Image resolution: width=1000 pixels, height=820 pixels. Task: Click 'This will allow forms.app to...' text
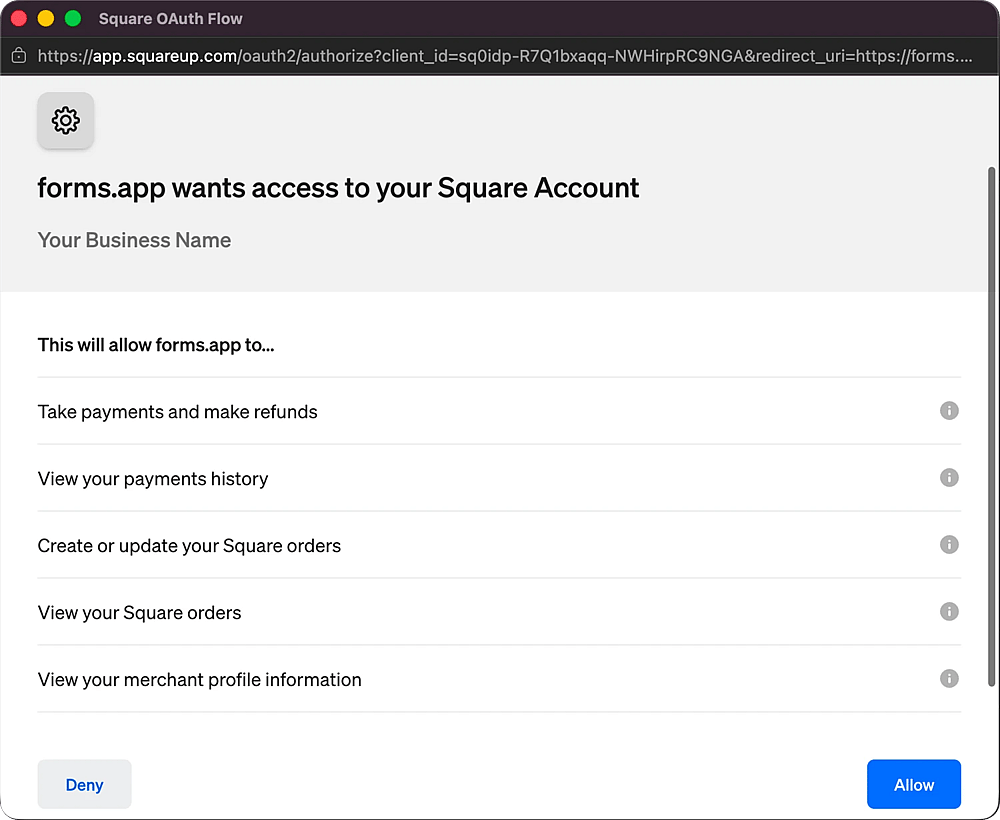coord(156,345)
